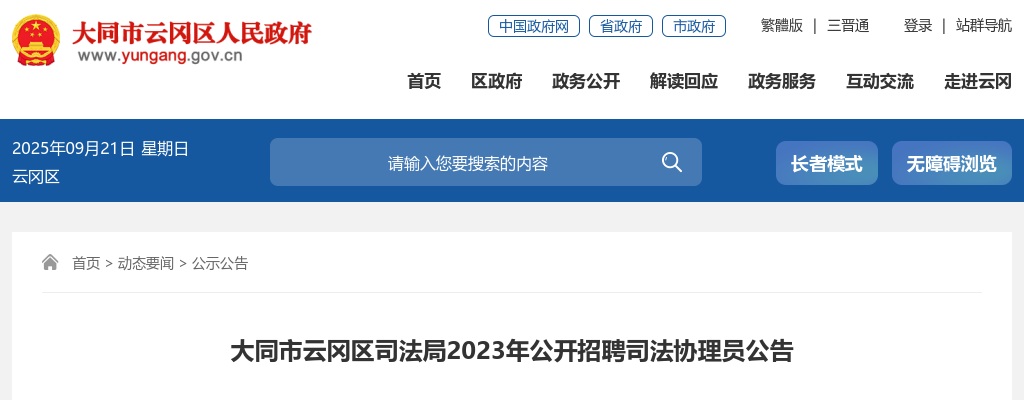1024x400 pixels.
Task: Open the 省政府 link
Action: tap(620, 26)
